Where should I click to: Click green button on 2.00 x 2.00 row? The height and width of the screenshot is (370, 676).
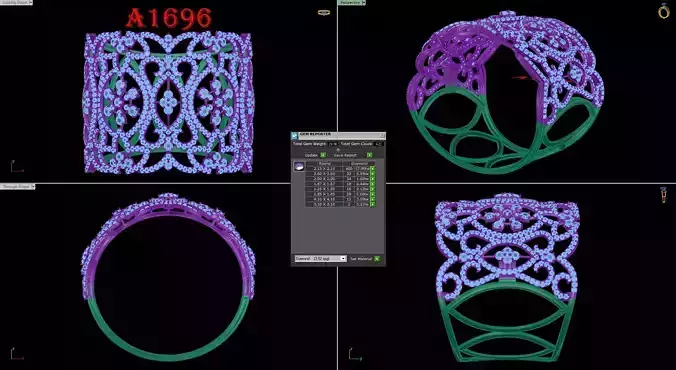pos(372,179)
